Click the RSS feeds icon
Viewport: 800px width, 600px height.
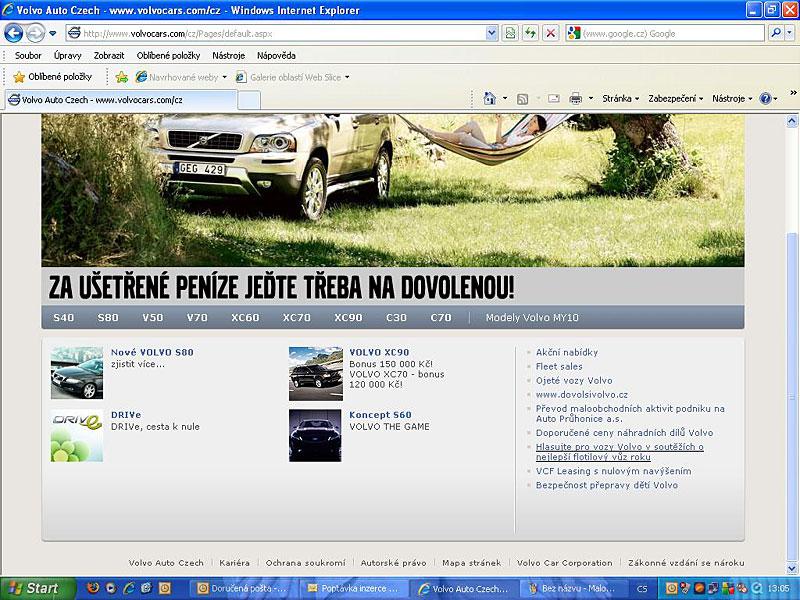(x=522, y=99)
